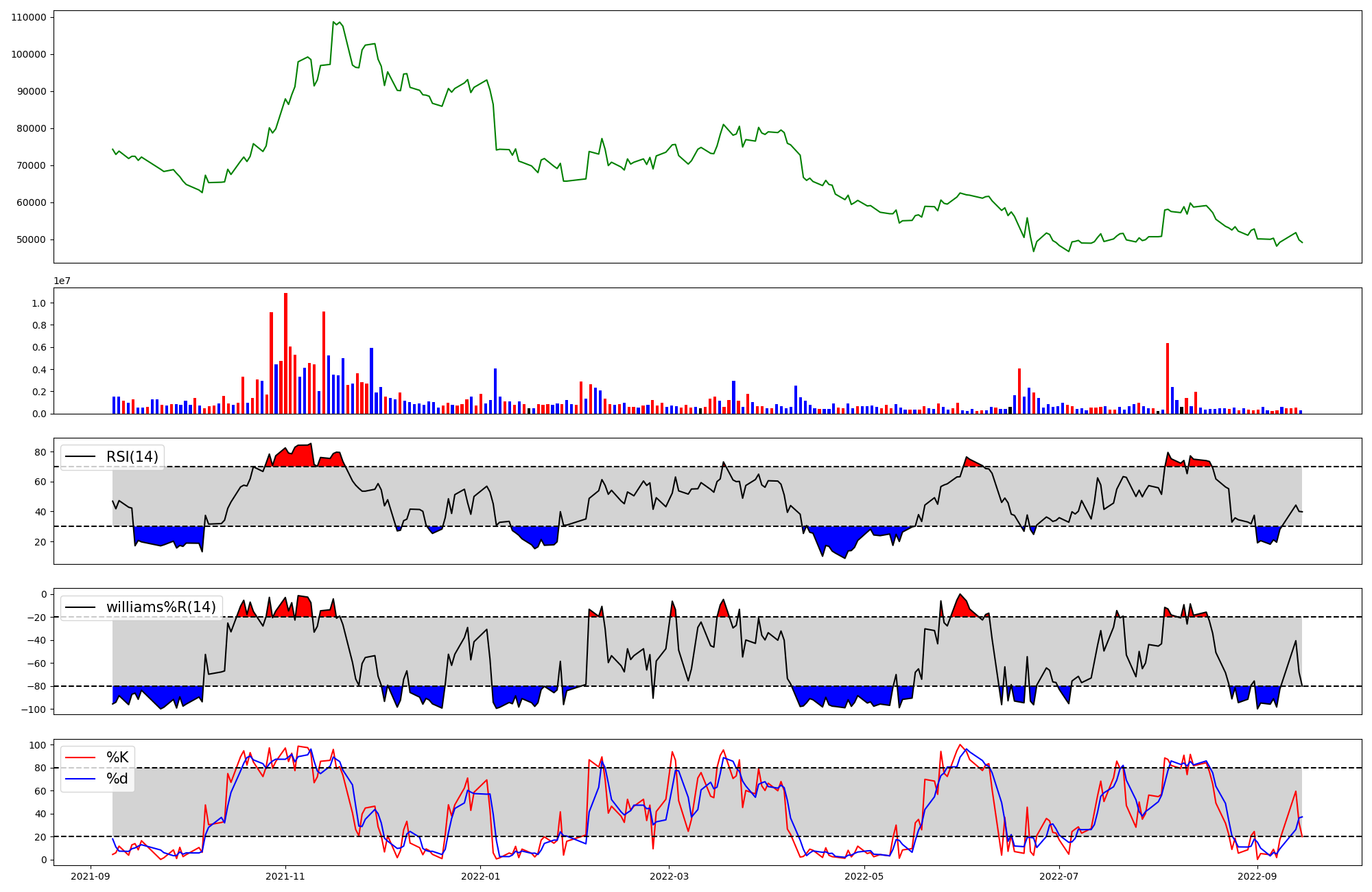1372x892 pixels.
Task: Click the 110000 price axis label
Action: tap(29, 17)
